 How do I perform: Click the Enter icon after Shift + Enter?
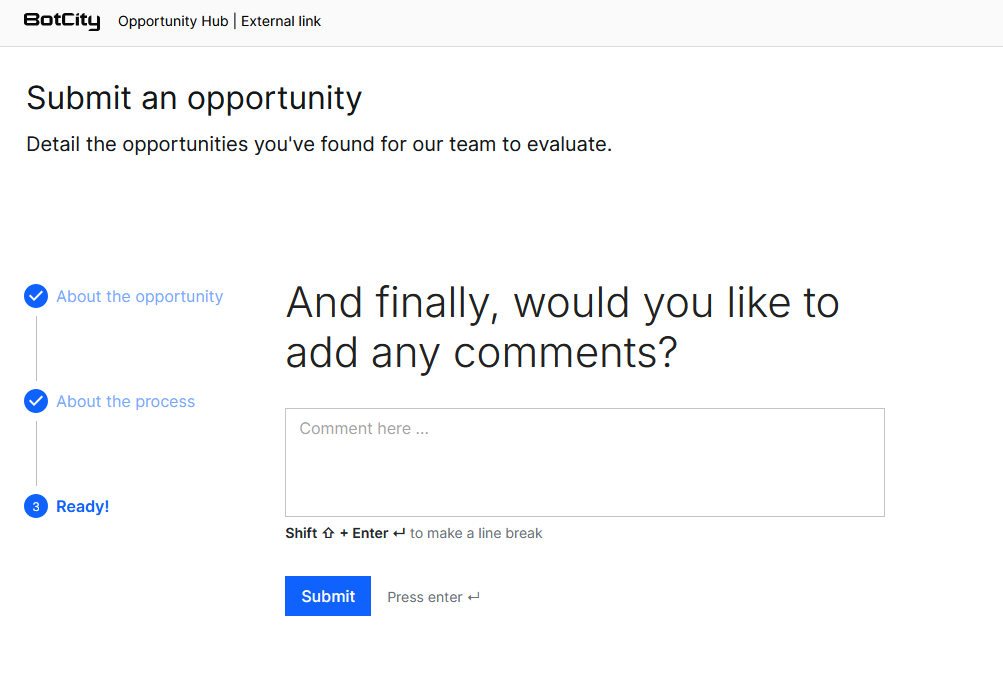click(x=399, y=533)
